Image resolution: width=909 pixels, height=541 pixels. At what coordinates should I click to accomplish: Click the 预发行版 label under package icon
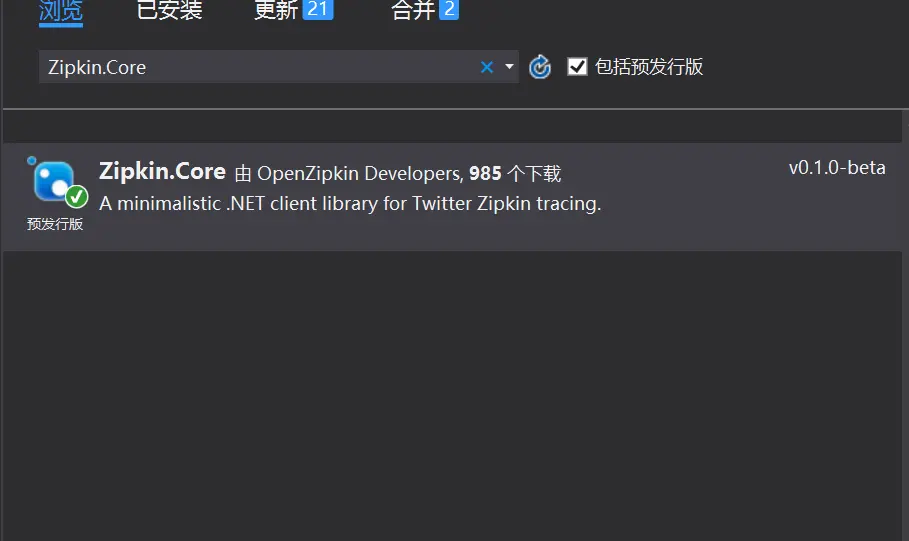pos(55,224)
